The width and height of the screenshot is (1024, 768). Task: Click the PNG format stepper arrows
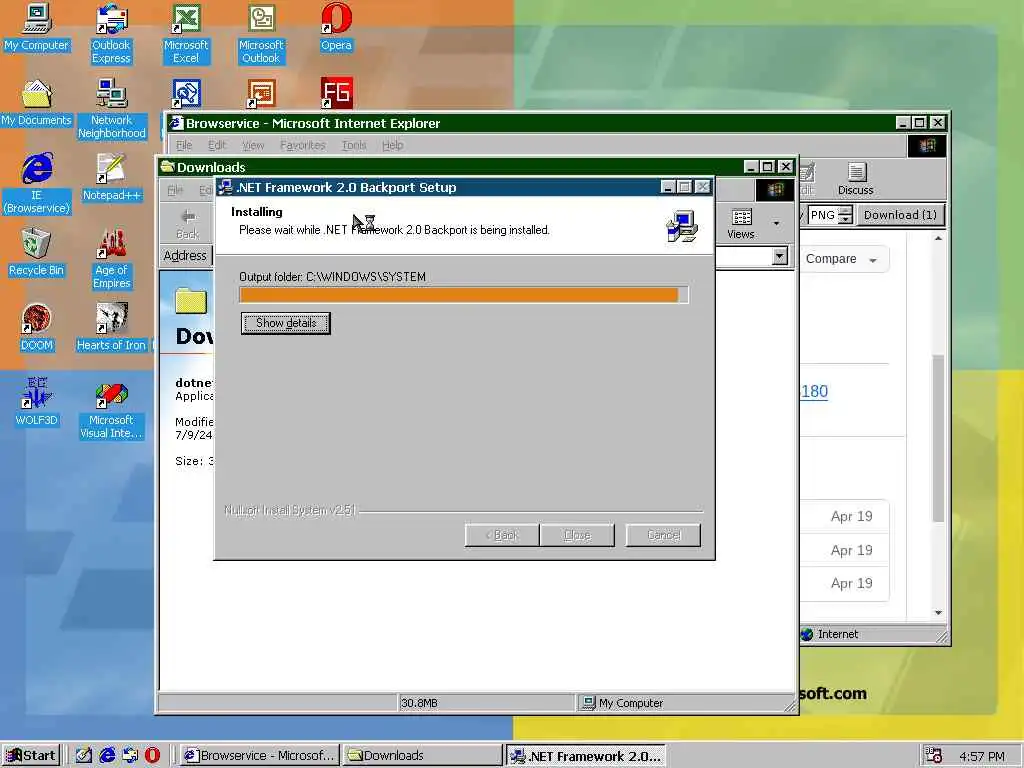(845, 215)
